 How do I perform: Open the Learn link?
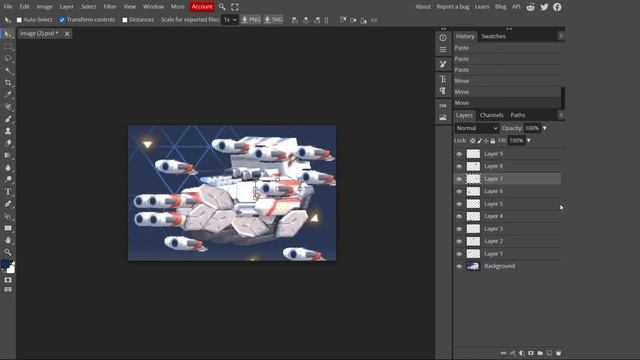tap(482, 7)
